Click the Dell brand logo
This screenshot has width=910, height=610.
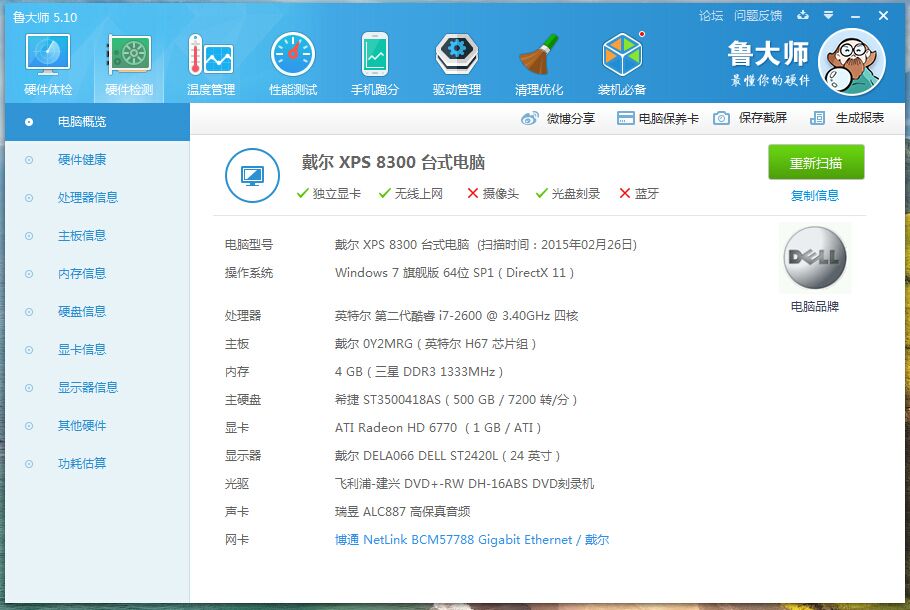pyautogui.click(x=815, y=258)
